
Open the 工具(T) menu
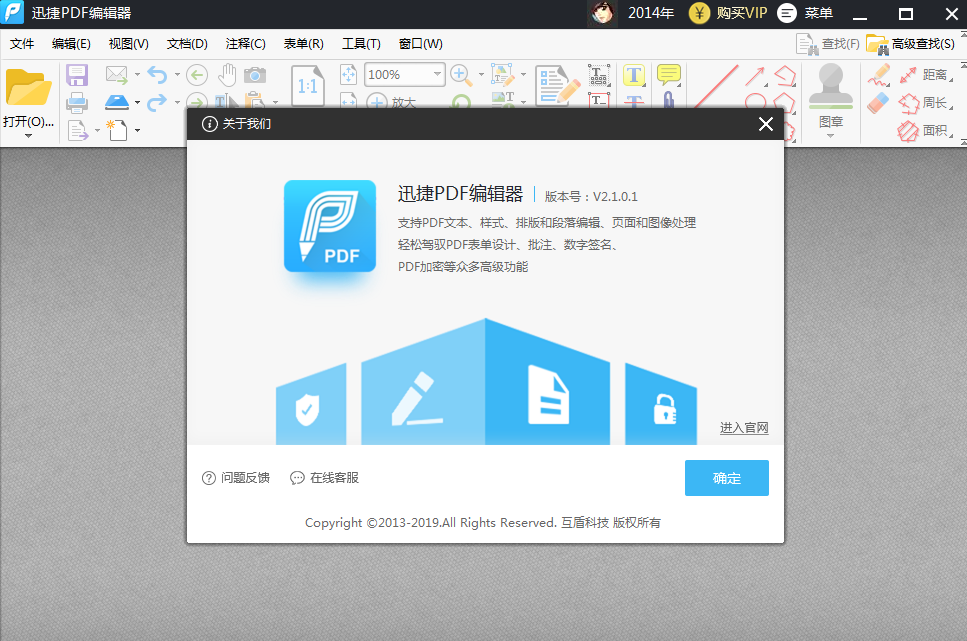[x=361, y=44]
